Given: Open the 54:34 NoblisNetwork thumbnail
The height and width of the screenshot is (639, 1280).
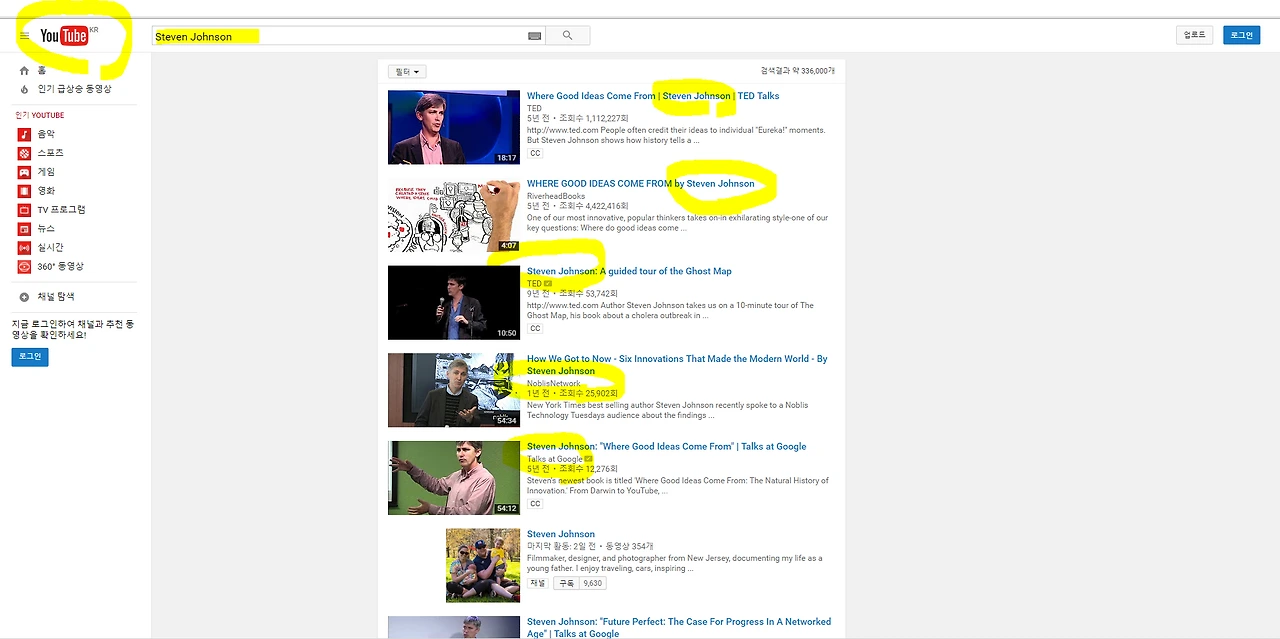Looking at the screenshot, I should tap(454, 390).
